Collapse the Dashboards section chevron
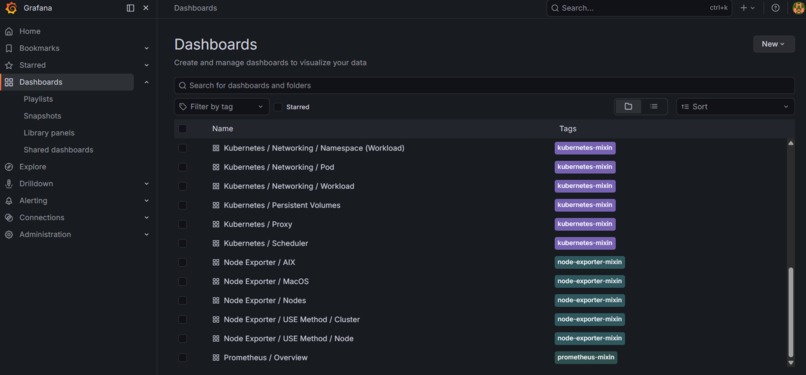Screen dimensions: 806x375 (x=146, y=82)
